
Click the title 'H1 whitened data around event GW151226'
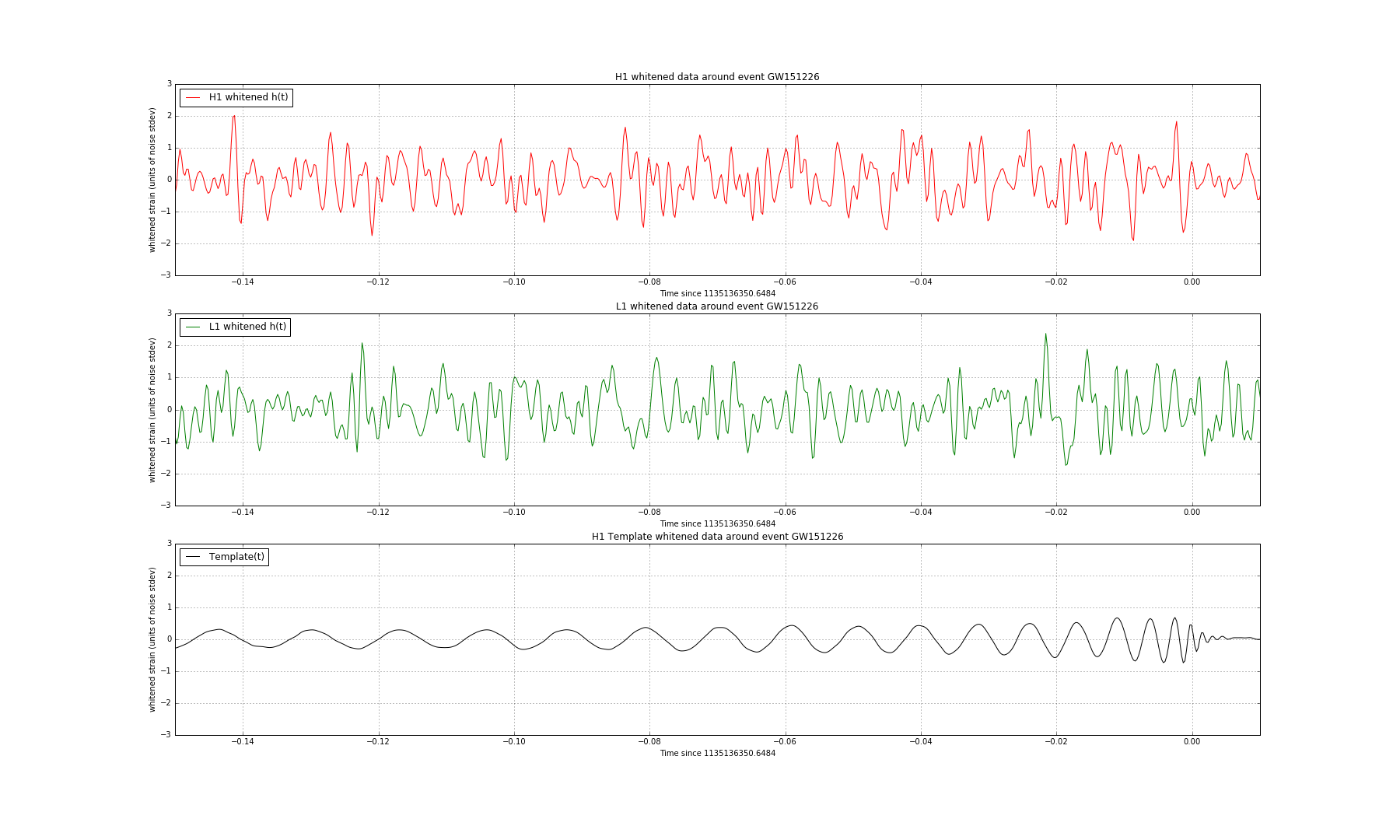717,77
